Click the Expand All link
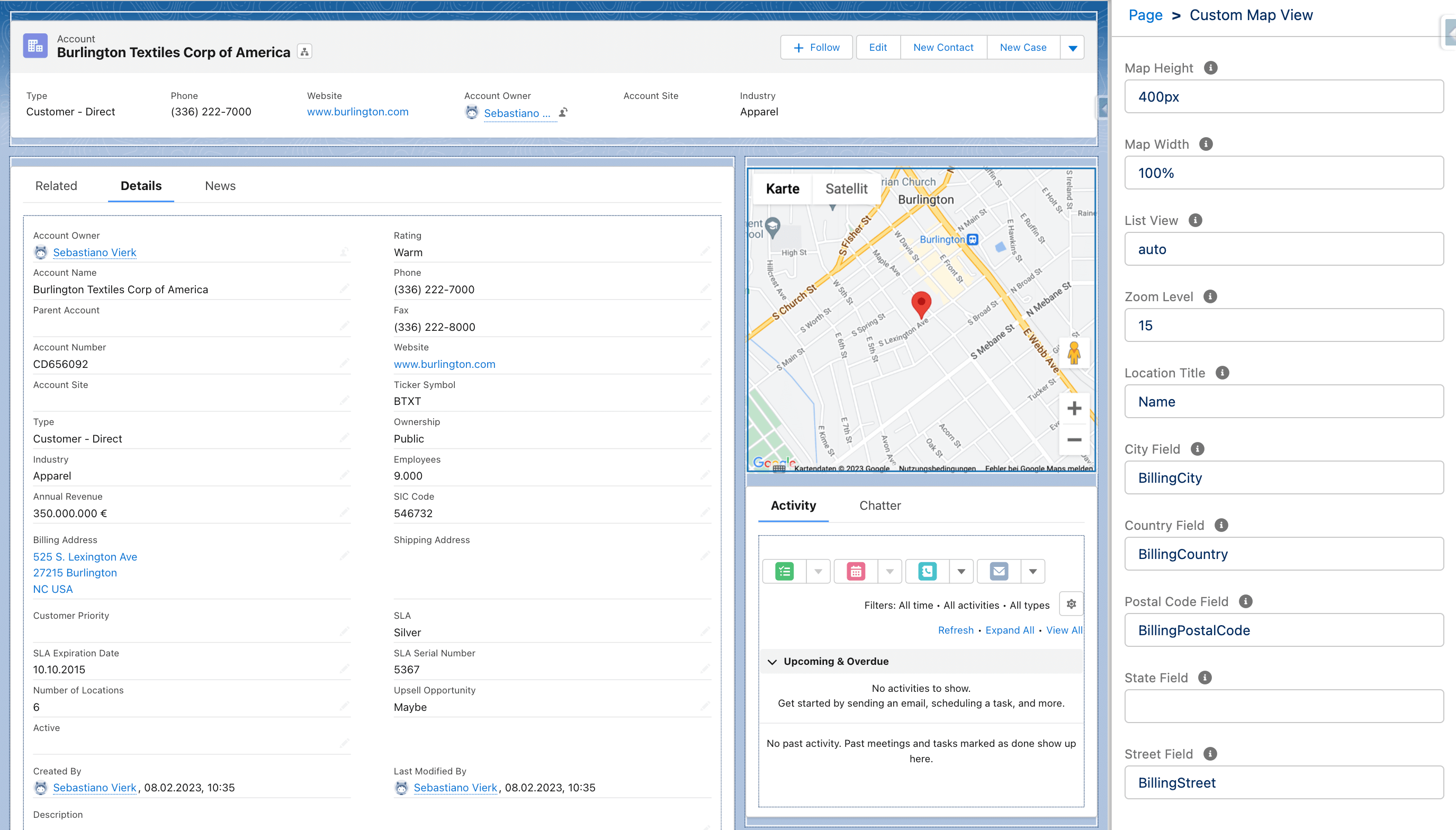This screenshot has width=1456, height=830. 1010,630
